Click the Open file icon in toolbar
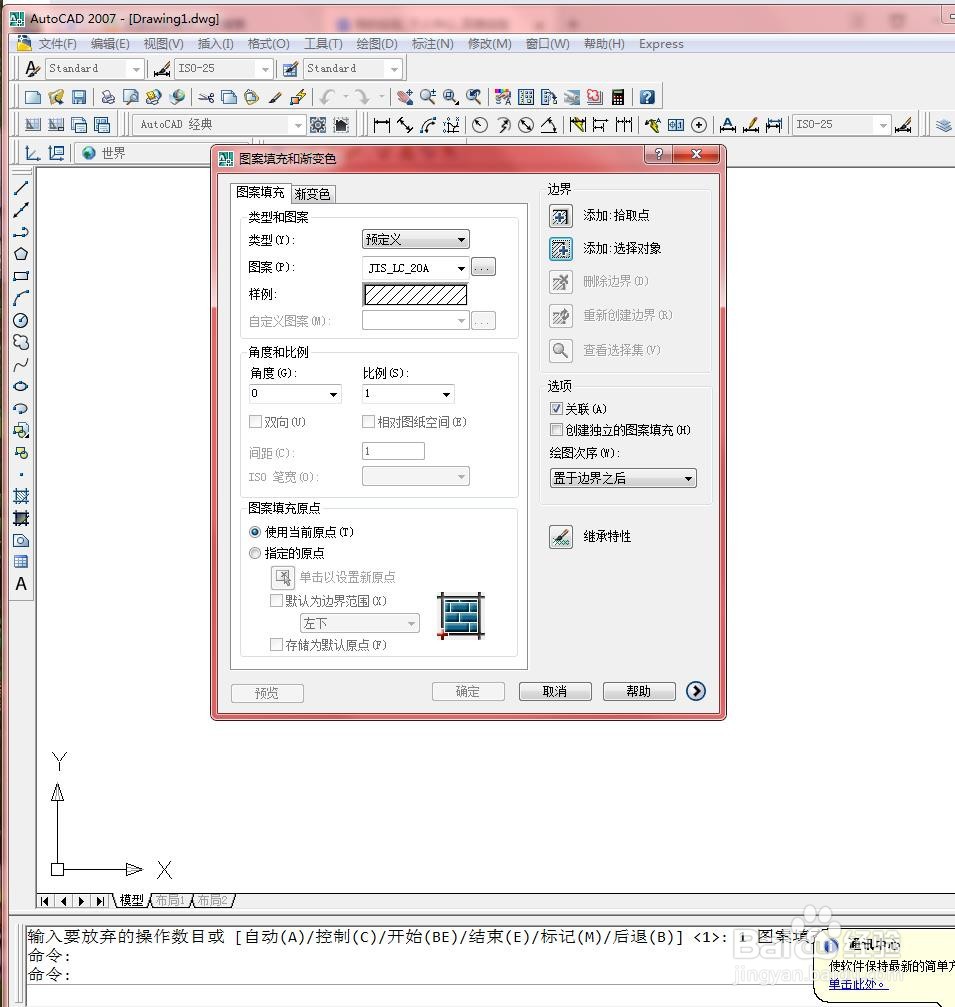955x1007 pixels. (x=56, y=97)
